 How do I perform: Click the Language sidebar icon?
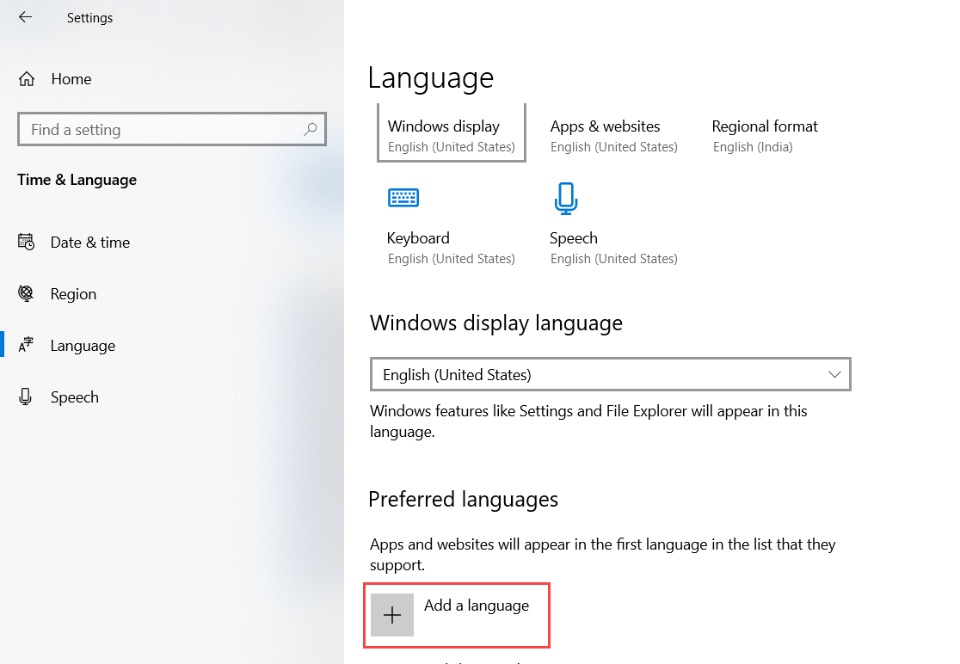[x=27, y=346]
